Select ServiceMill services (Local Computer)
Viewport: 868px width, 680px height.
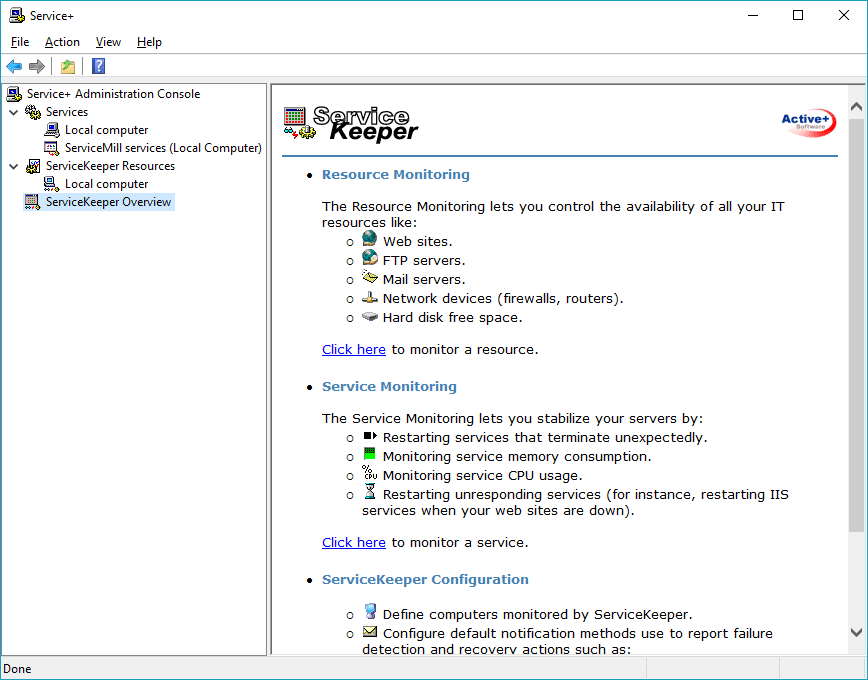point(163,148)
